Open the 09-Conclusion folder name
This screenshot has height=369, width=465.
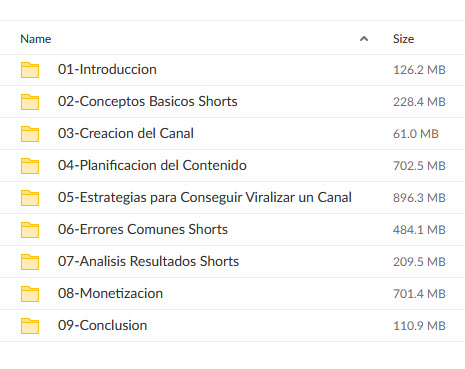(102, 325)
